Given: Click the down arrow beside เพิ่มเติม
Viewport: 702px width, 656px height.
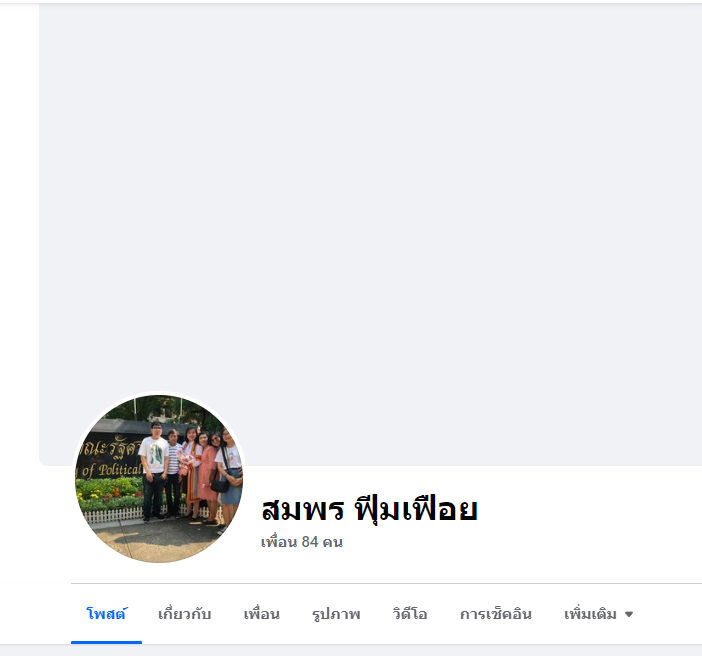Looking at the screenshot, I should tap(629, 614).
